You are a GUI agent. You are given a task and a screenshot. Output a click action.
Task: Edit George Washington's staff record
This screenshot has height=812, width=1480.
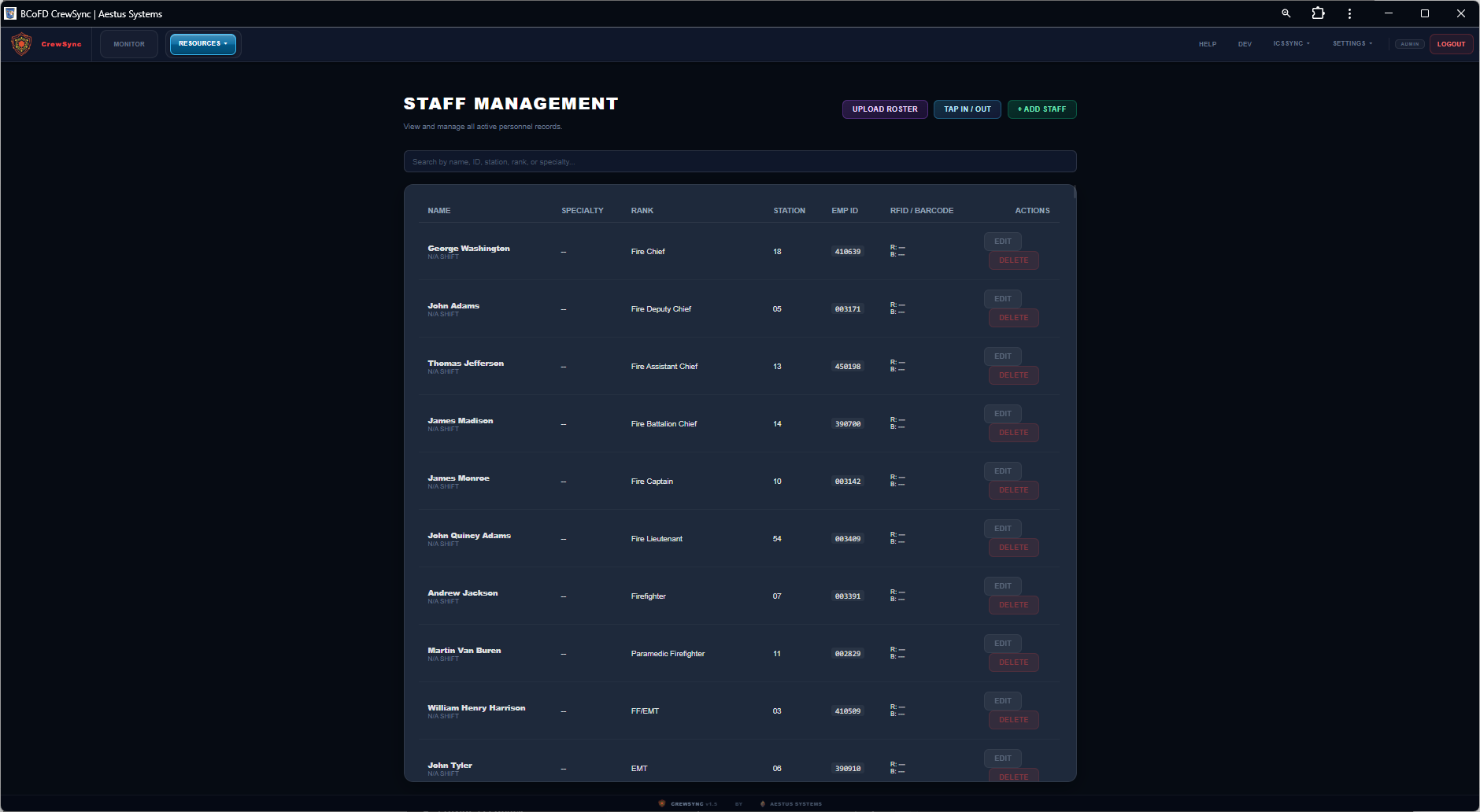tap(1002, 242)
